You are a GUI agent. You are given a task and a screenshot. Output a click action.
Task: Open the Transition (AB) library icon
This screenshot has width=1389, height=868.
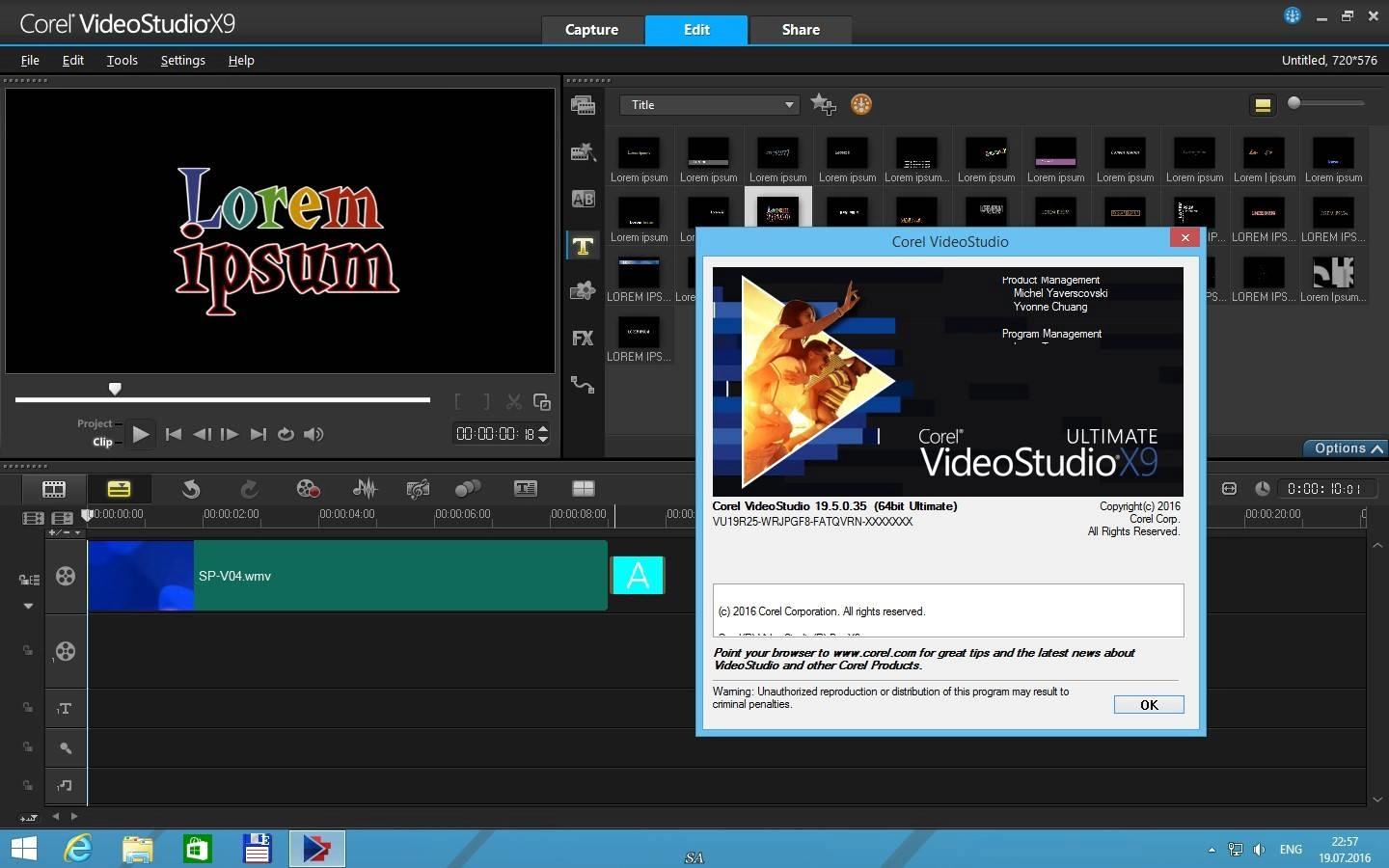click(583, 199)
